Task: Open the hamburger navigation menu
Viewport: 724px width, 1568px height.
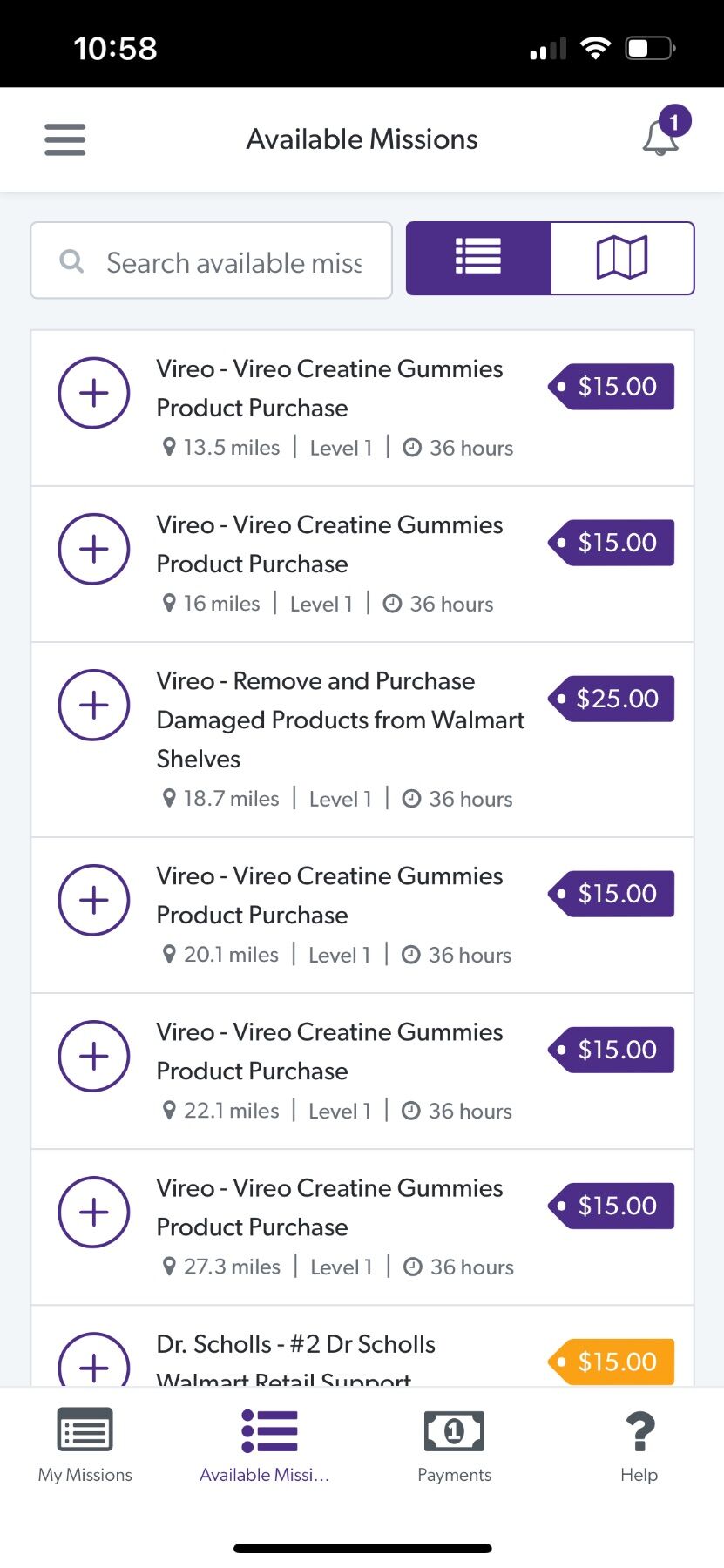Action: tap(65, 139)
